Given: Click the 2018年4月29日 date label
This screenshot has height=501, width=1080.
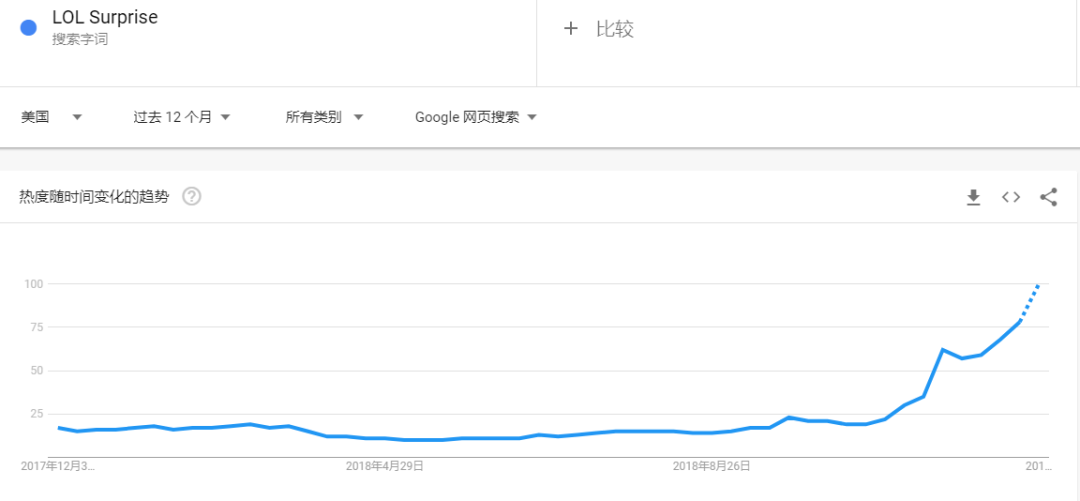Looking at the screenshot, I should (385, 466).
